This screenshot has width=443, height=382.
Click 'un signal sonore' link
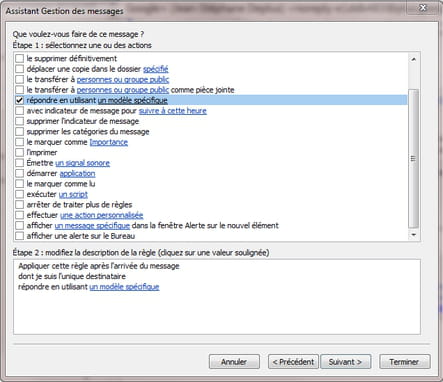[82, 163]
